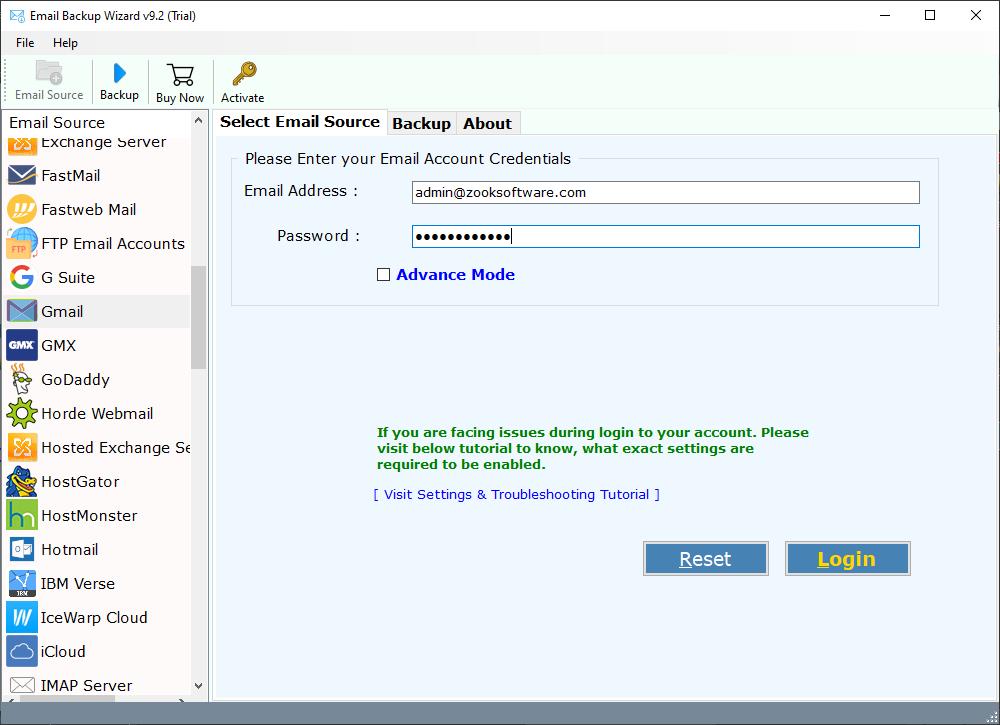
Task: Click the Activate key icon
Action: point(242,80)
